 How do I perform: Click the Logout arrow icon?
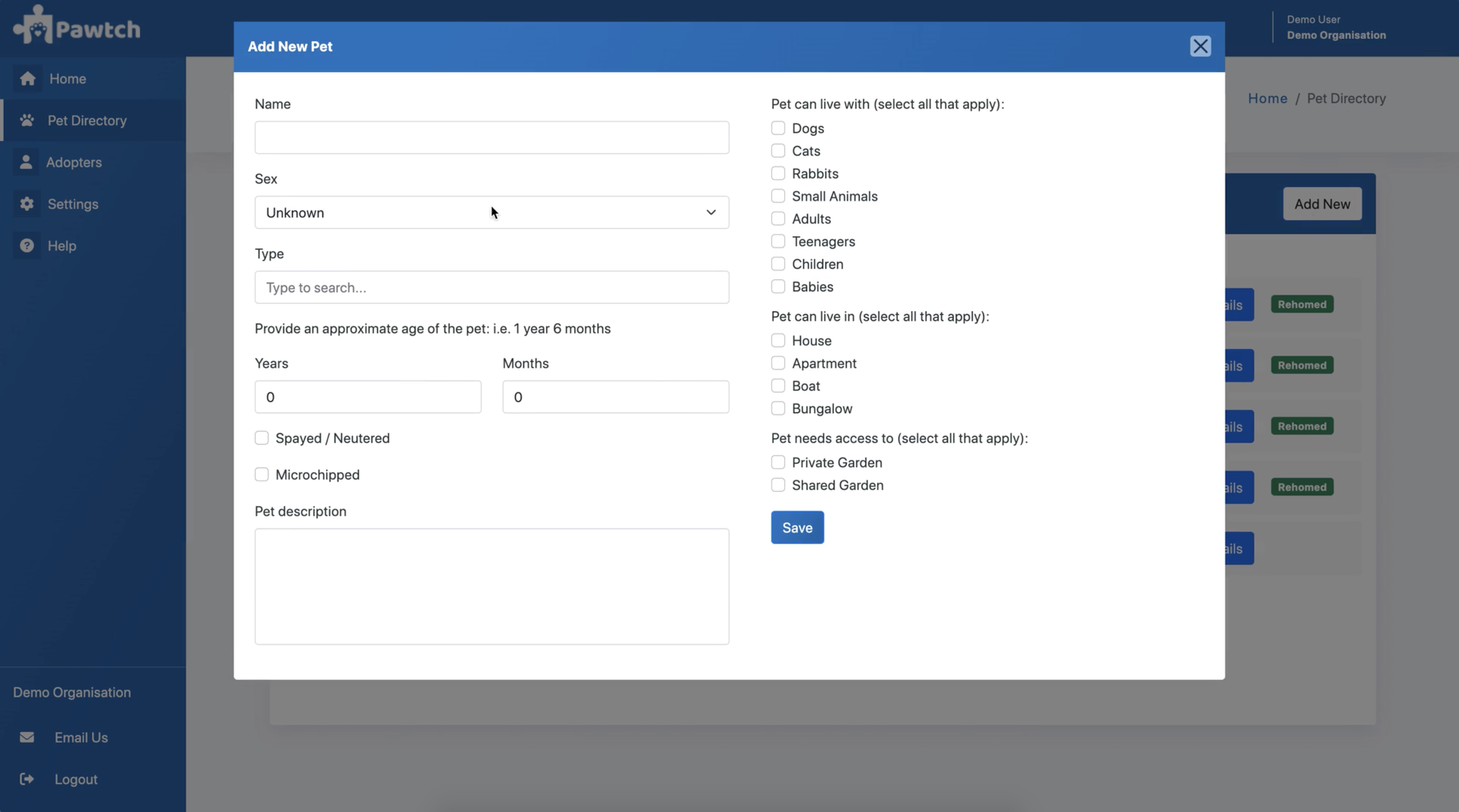click(27, 779)
